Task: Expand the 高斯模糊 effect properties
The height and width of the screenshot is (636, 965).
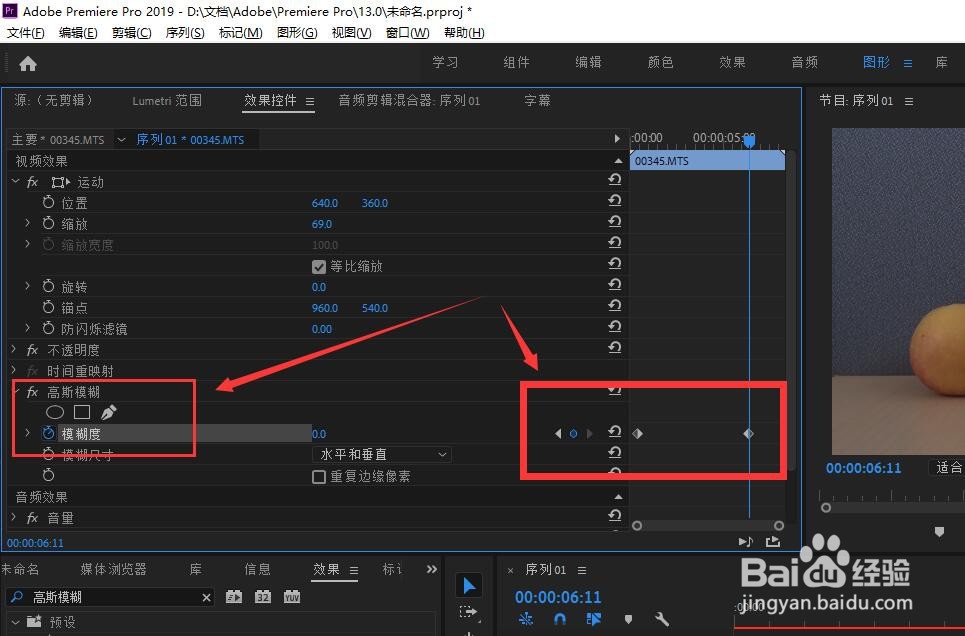Action: click(x=15, y=391)
